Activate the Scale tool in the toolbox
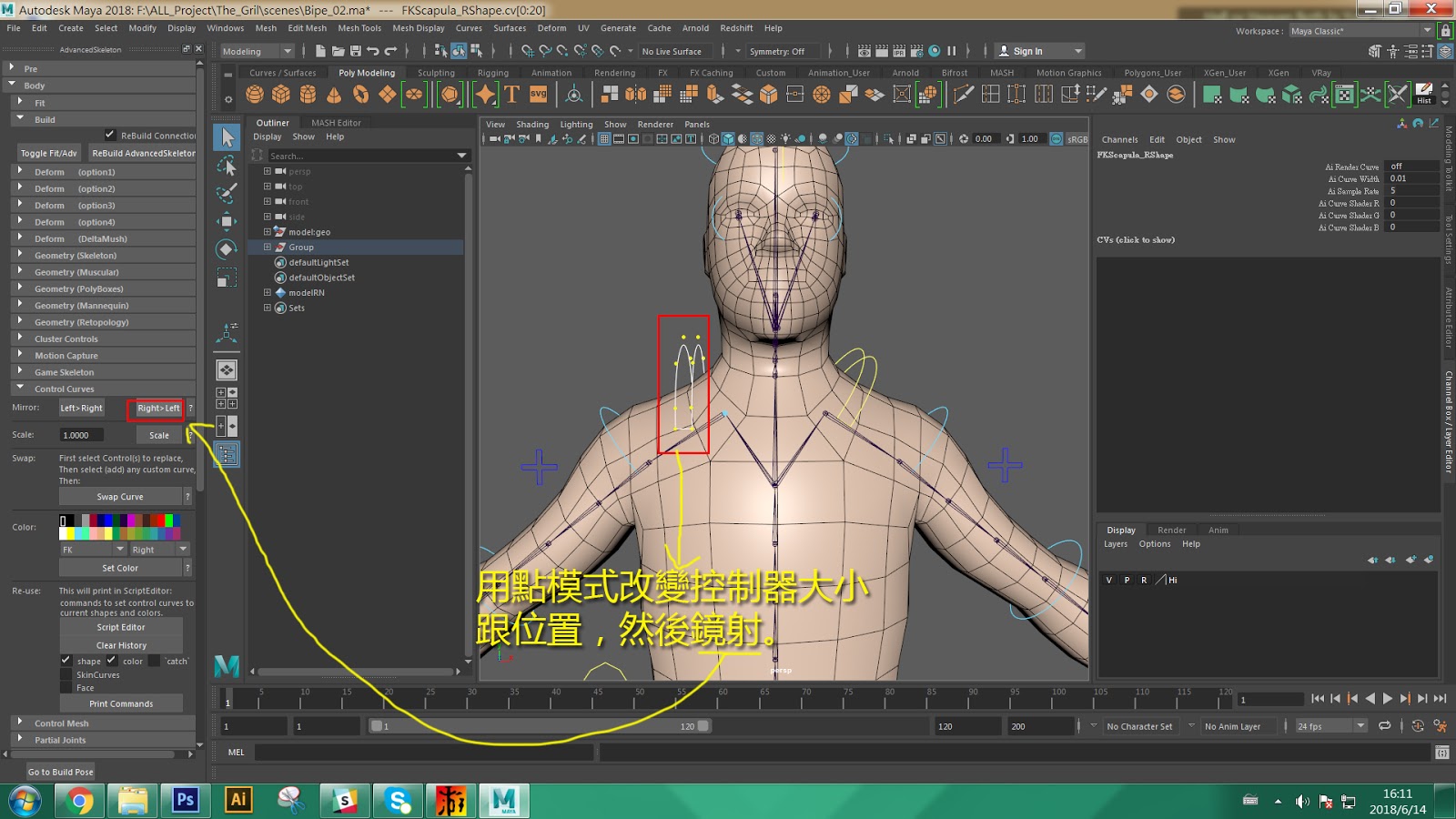 pos(227,278)
